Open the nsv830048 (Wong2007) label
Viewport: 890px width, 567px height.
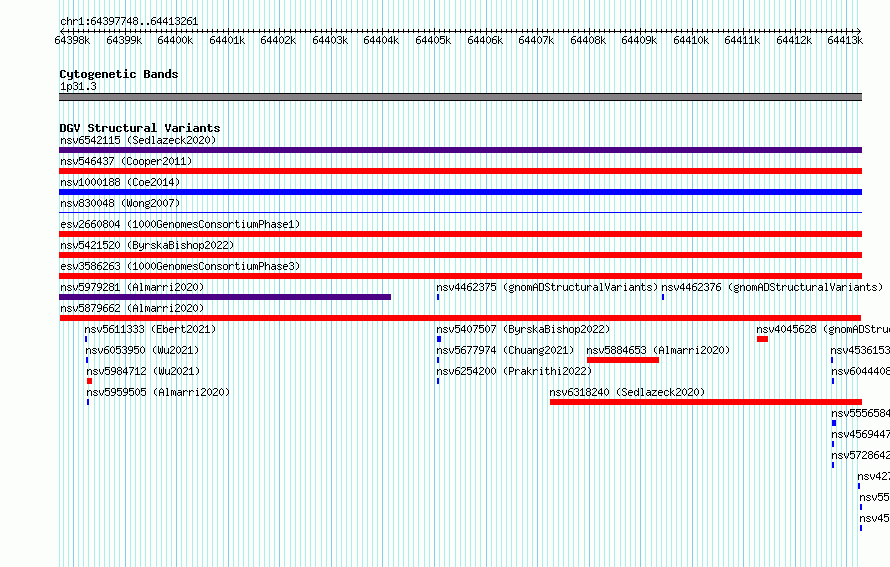[120, 203]
